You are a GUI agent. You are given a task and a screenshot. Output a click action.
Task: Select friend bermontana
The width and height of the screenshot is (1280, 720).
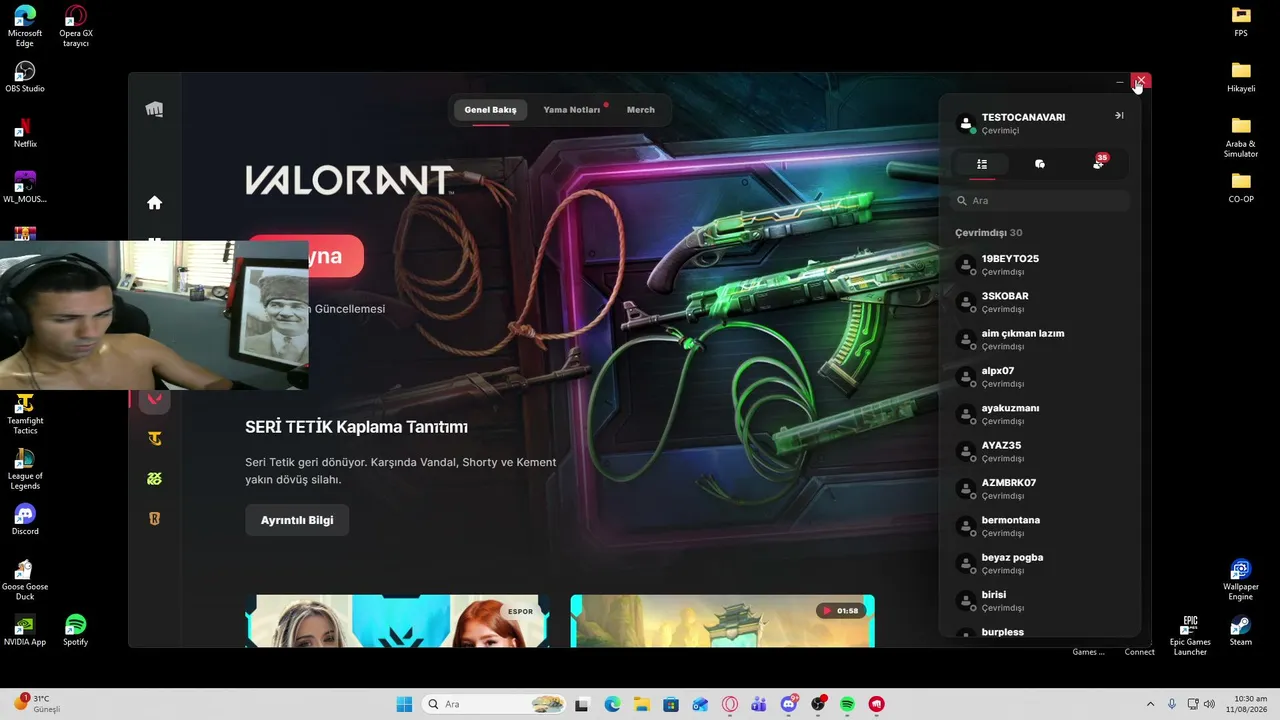(x=1040, y=526)
